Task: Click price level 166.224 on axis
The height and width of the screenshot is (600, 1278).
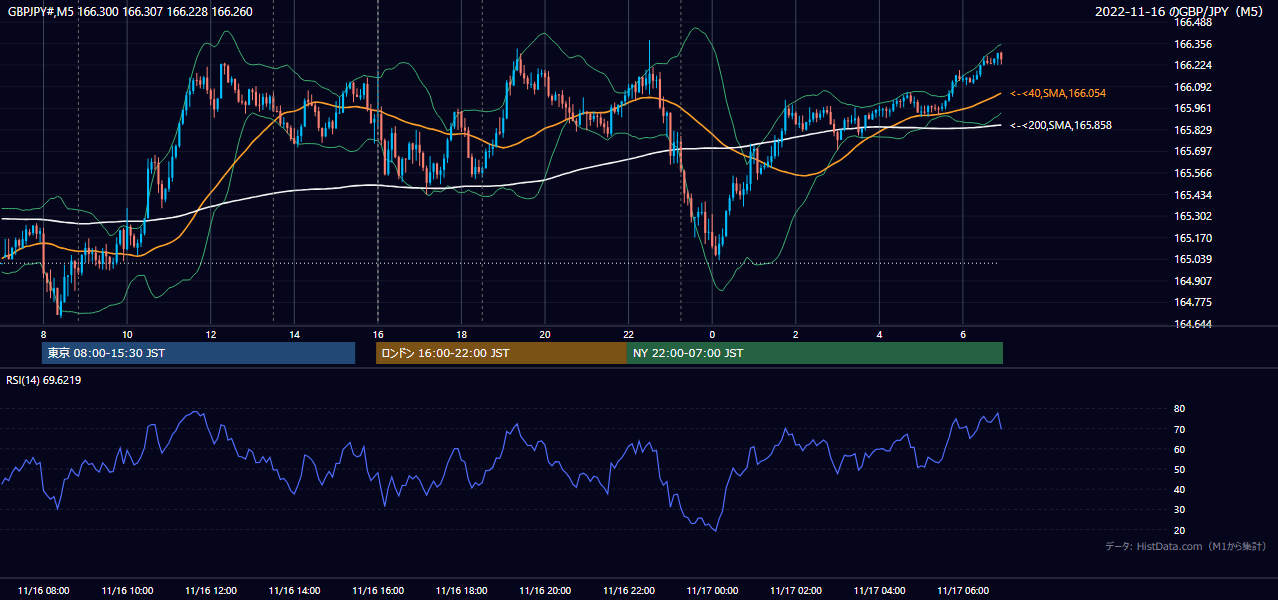Action: click(x=1192, y=66)
